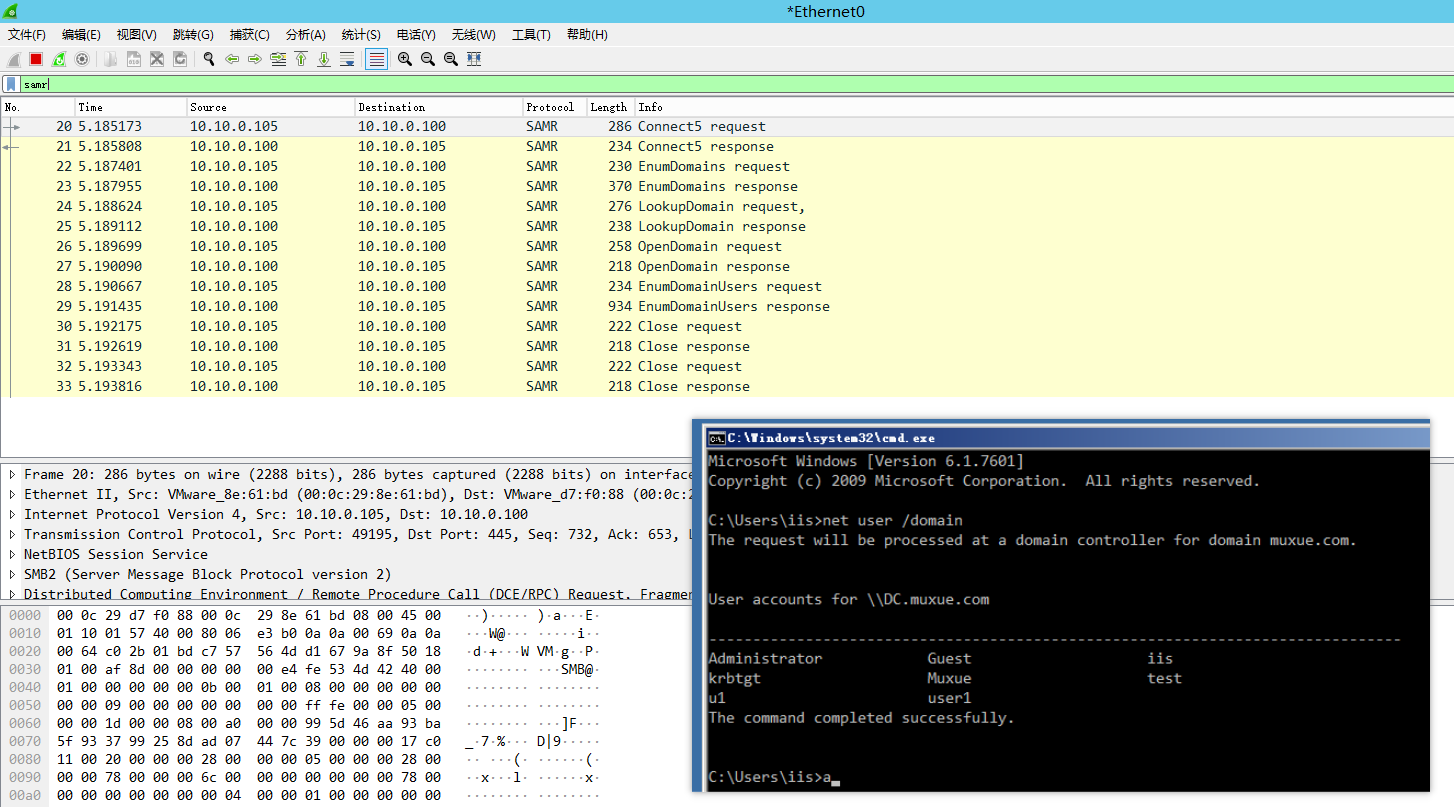Zoom out the main window text
This screenshot has width=1454, height=807.
coord(428,59)
